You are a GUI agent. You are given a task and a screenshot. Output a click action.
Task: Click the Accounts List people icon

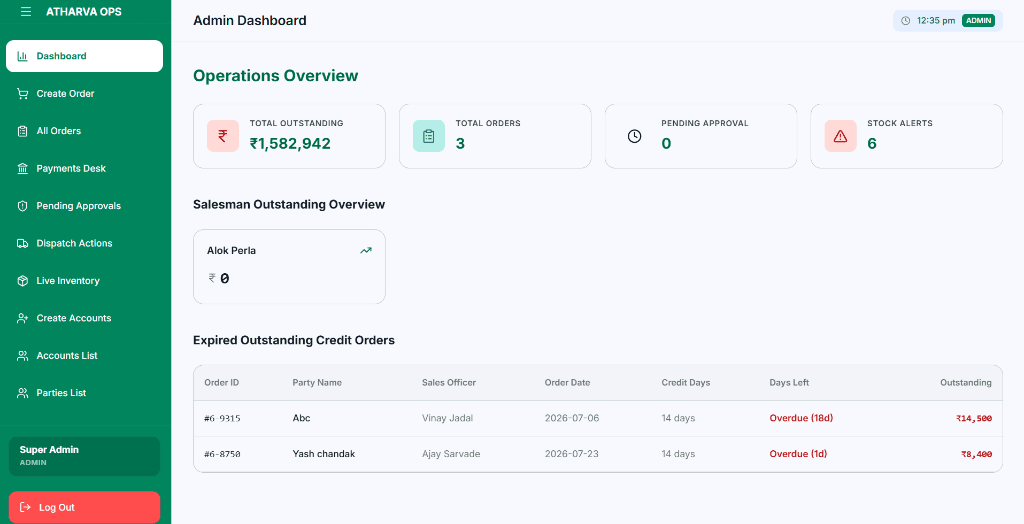pyautogui.click(x=22, y=355)
